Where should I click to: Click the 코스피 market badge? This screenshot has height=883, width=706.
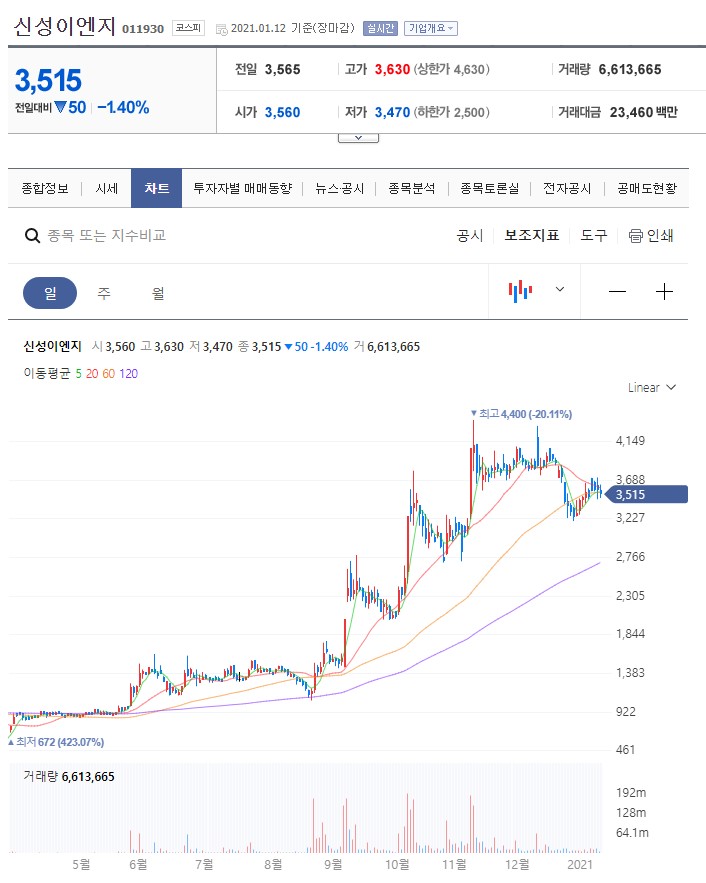click(x=188, y=28)
